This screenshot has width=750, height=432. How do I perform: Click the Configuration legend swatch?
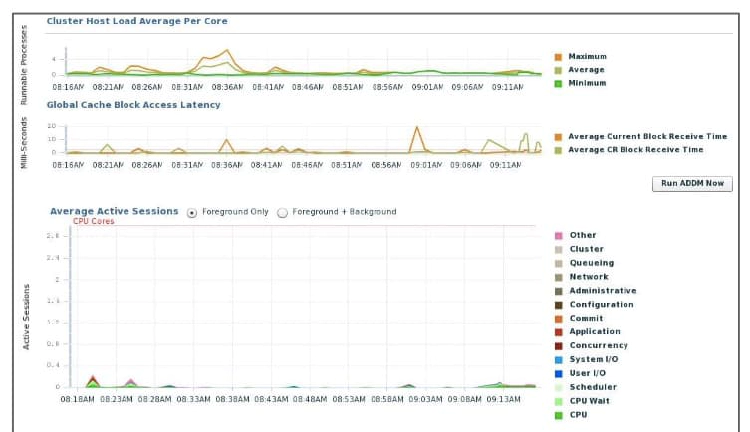pyautogui.click(x=558, y=305)
